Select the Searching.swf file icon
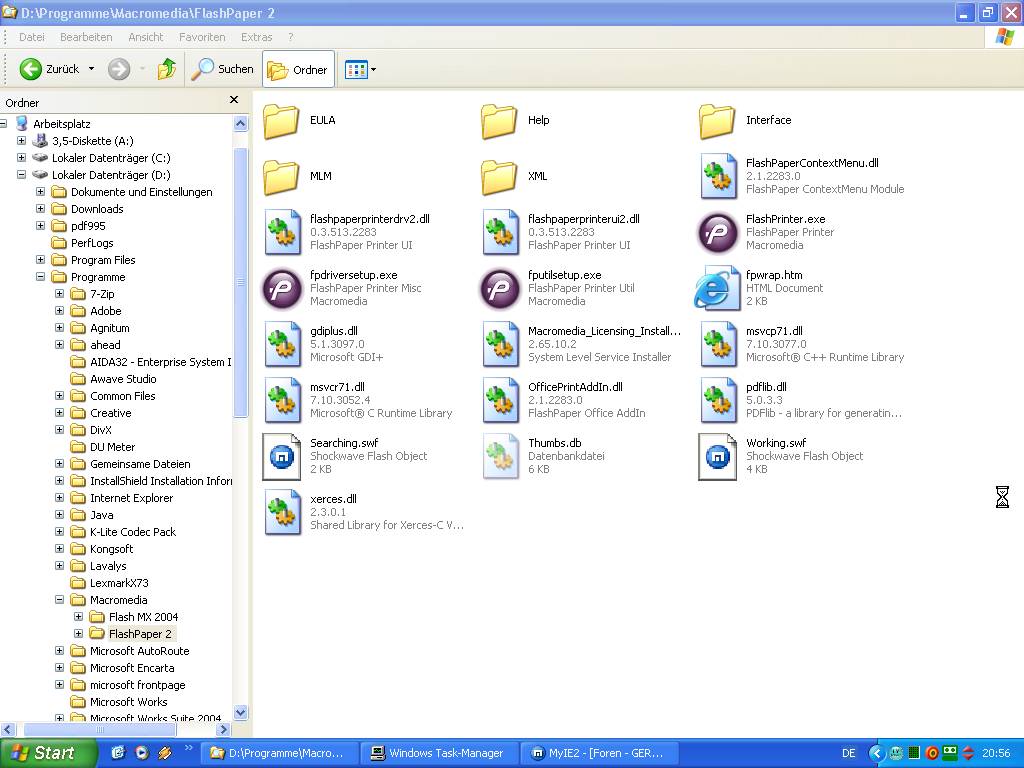 click(x=281, y=457)
